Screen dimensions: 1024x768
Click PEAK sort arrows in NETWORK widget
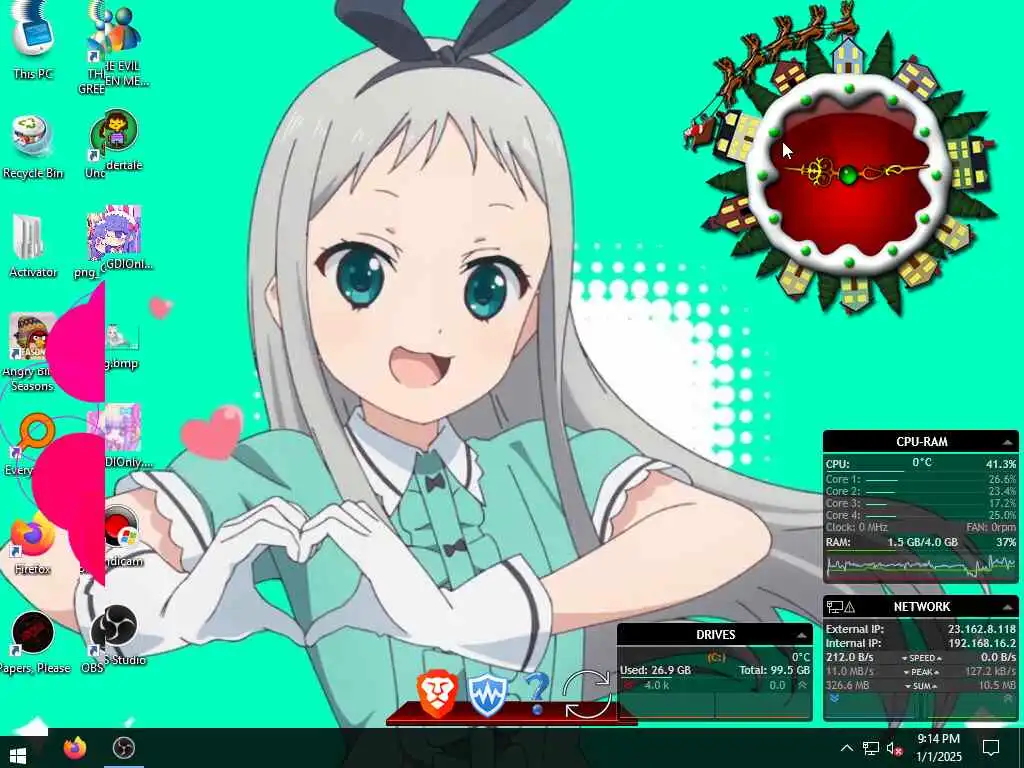pyautogui.click(x=921, y=672)
